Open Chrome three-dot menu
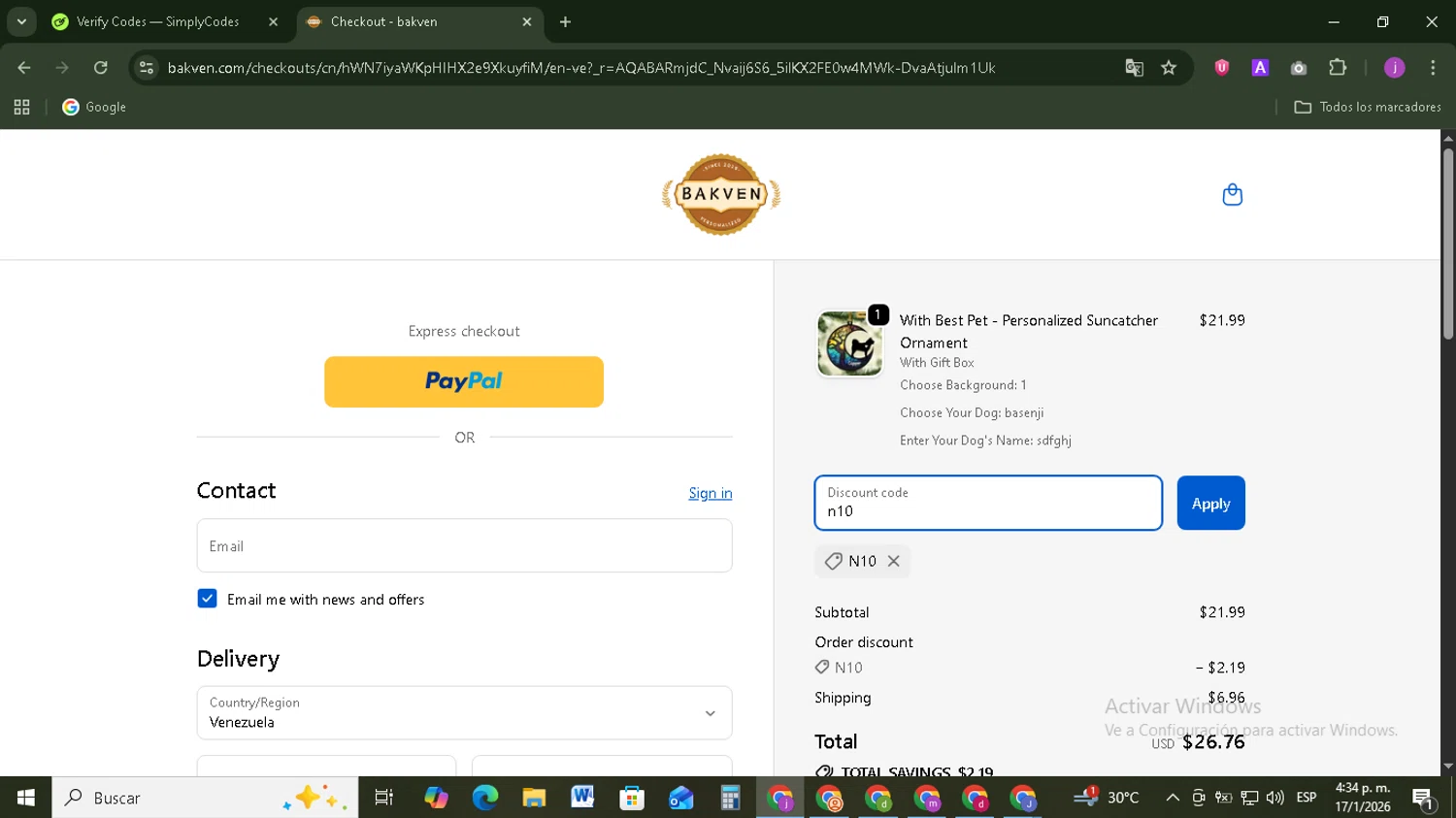Viewport: 1456px width, 818px height. (1433, 67)
